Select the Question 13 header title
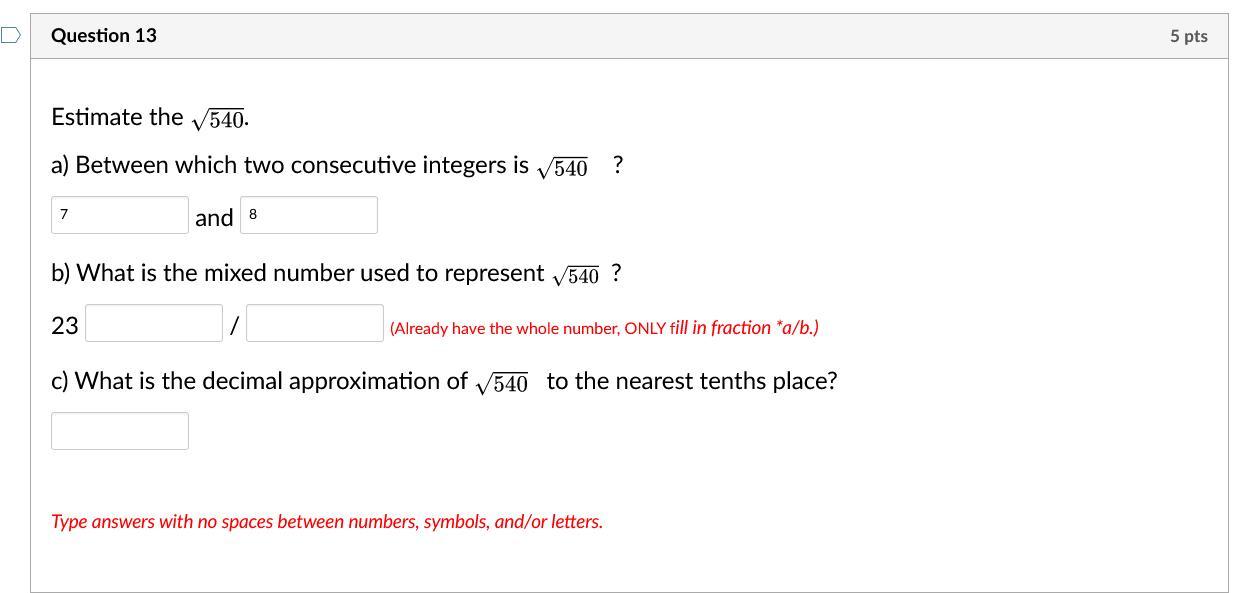The width and height of the screenshot is (1259, 593). (104, 36)
